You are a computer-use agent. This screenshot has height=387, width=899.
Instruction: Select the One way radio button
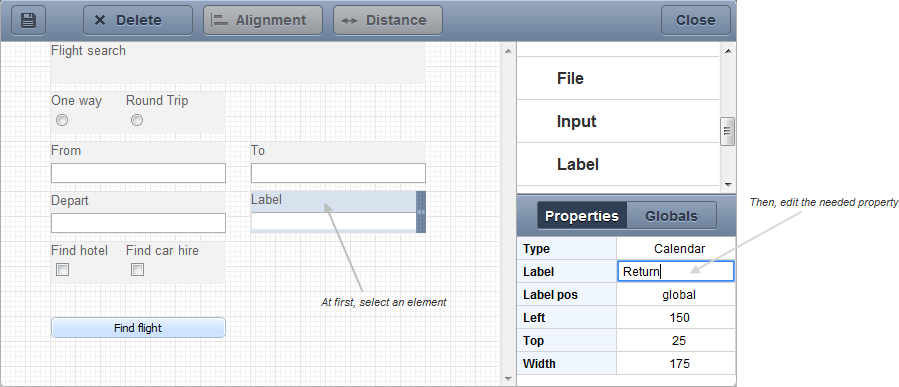pos(62,120)
